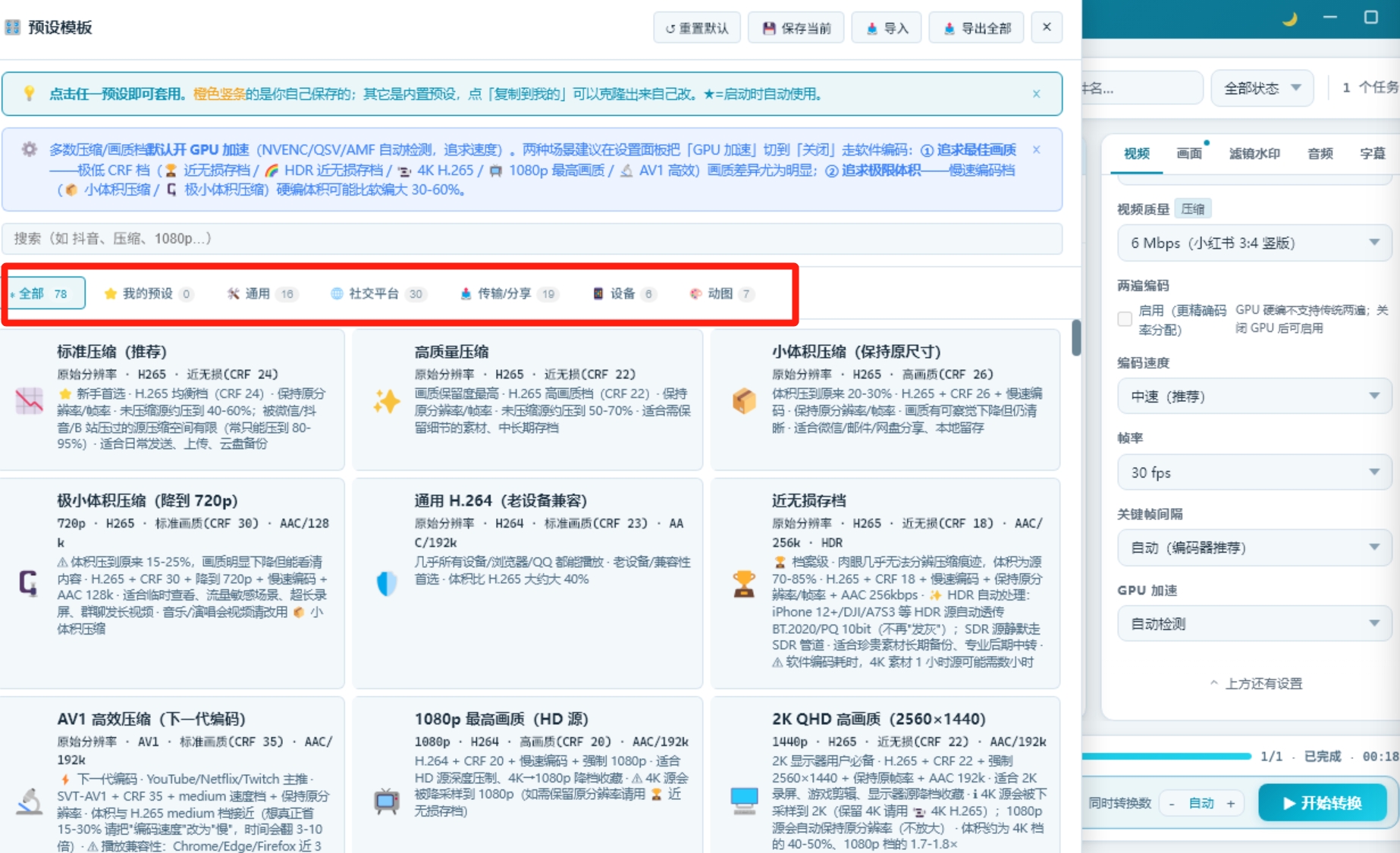The height and width of the screenshot is (853, 1400).
Task: Click the upload icon on 传输/分享 tab
Action: (466, 293)
